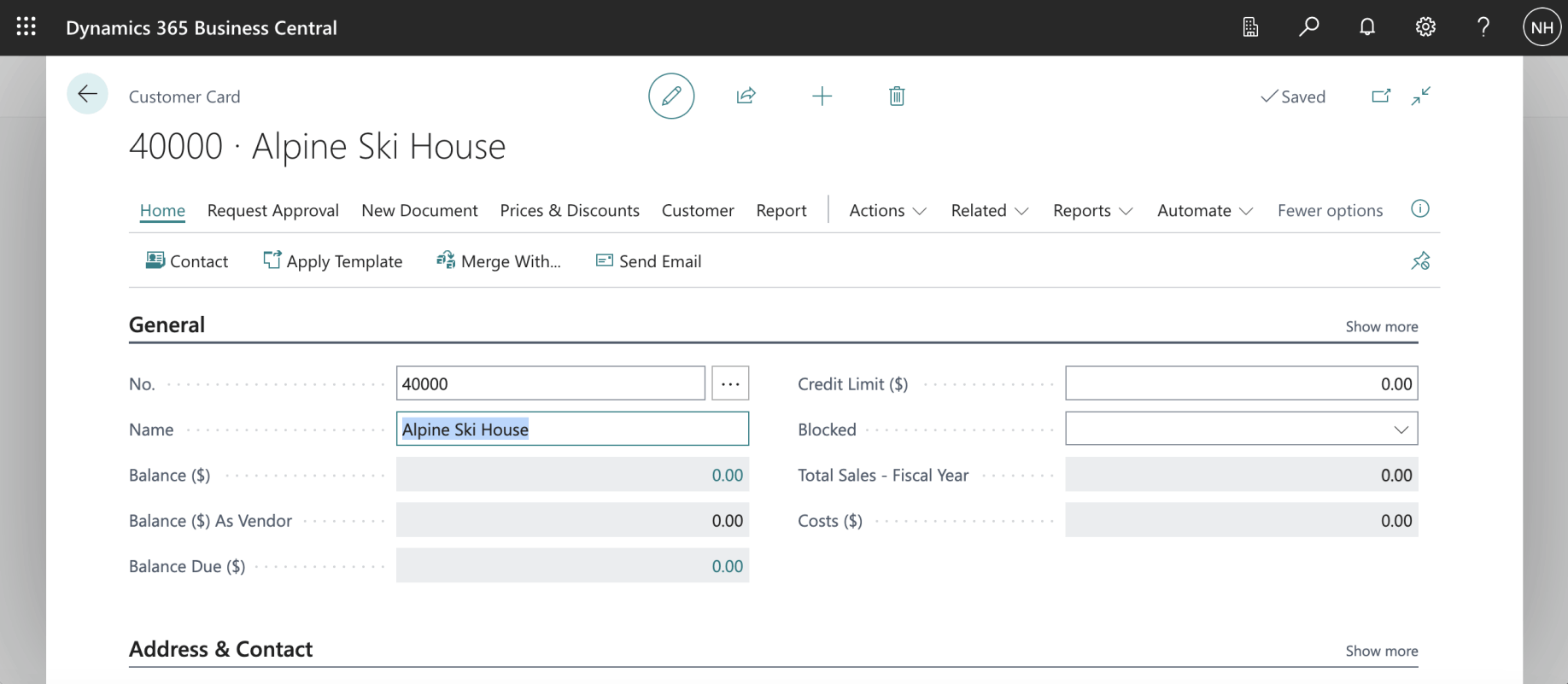Click Show more in General section
The height and width of the screenshot is (684, 1568).
pyautogui.click(x=1381, y=326)
